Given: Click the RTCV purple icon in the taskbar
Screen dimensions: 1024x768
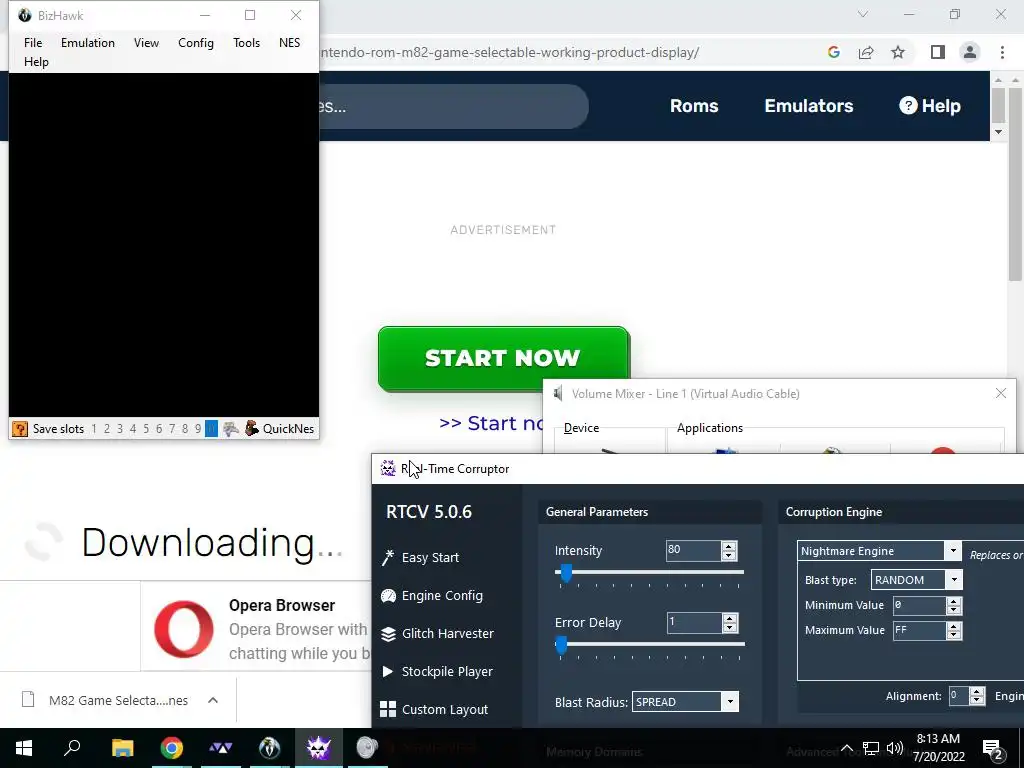Looking at the screenshot, I should pyautogui.click(x=318, y=748).
